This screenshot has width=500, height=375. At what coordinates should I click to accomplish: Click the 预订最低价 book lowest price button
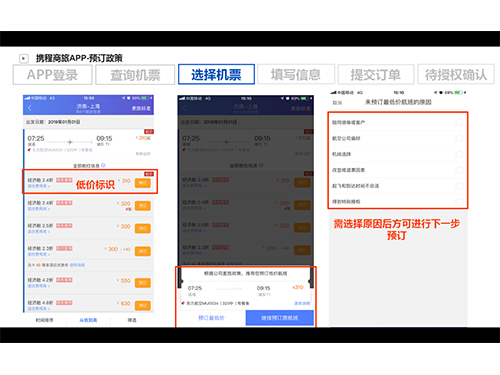point(211,318)
